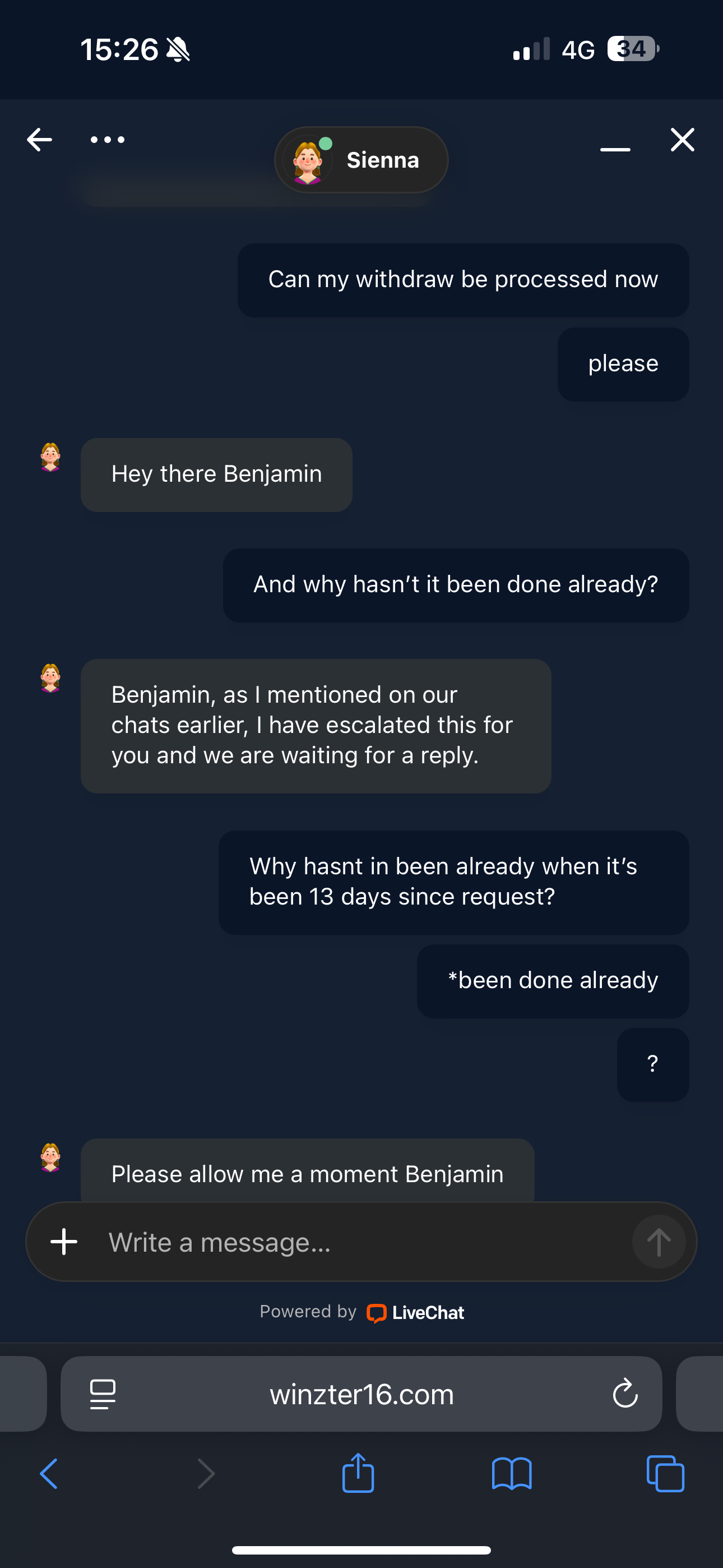The image size is (723, 1568).
Task: Reload the page in Safari
Action: (x=625, y=1394)
